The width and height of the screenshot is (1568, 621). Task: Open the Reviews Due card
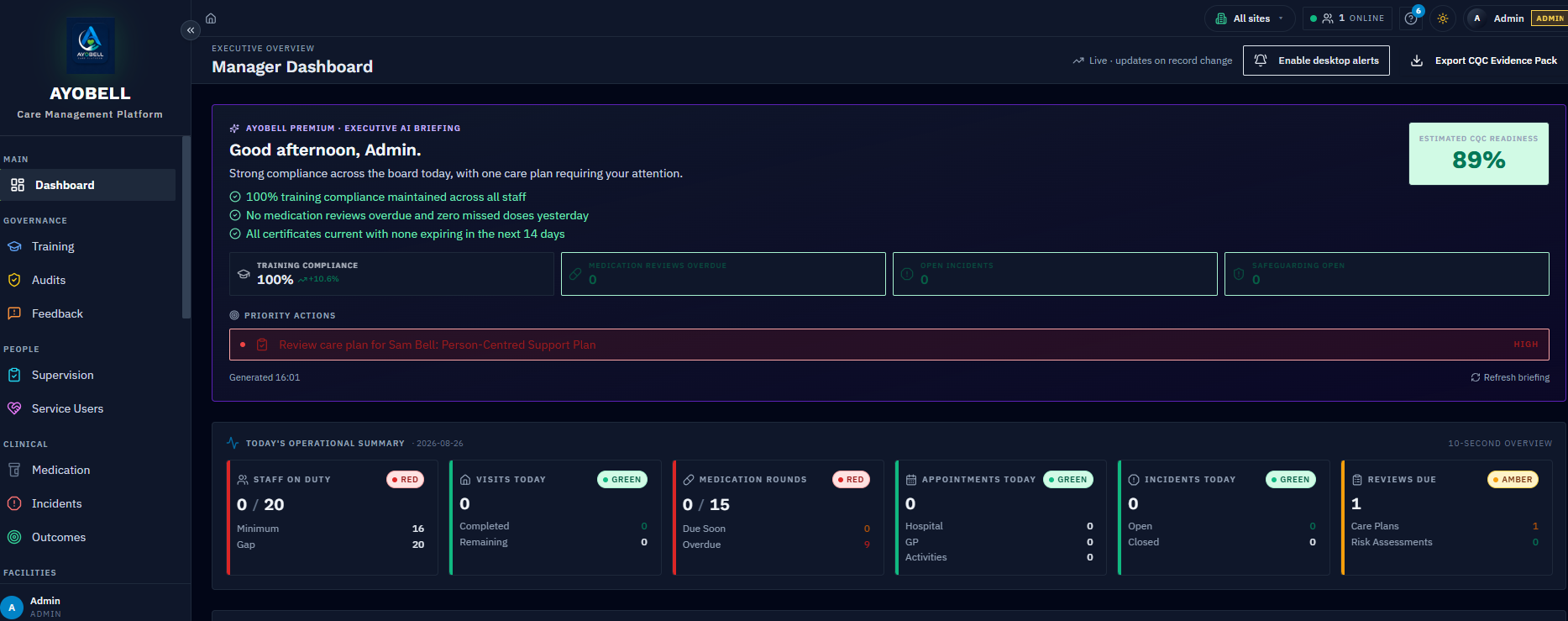[x=1447, y=518]
